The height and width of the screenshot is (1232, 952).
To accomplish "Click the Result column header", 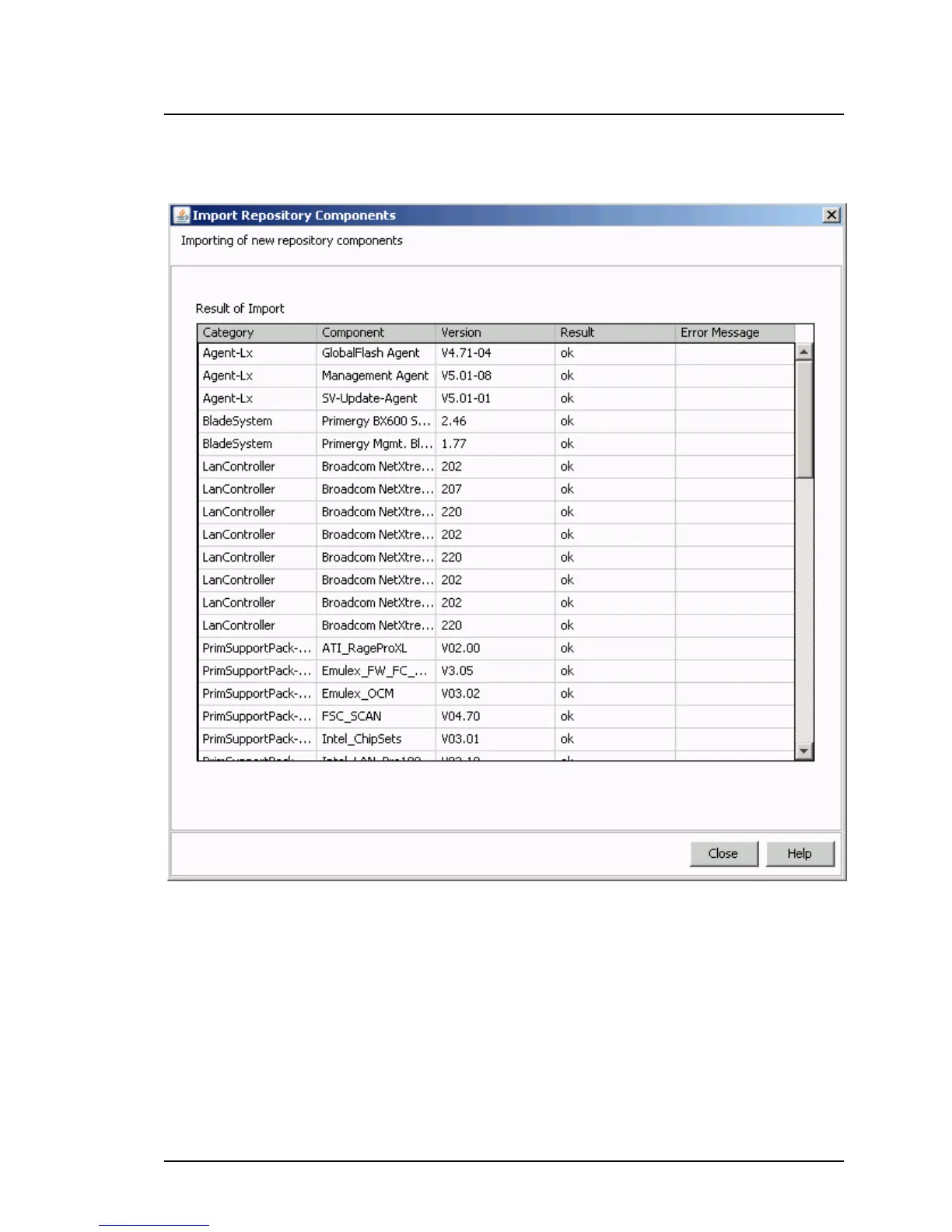I will (614, 333).
